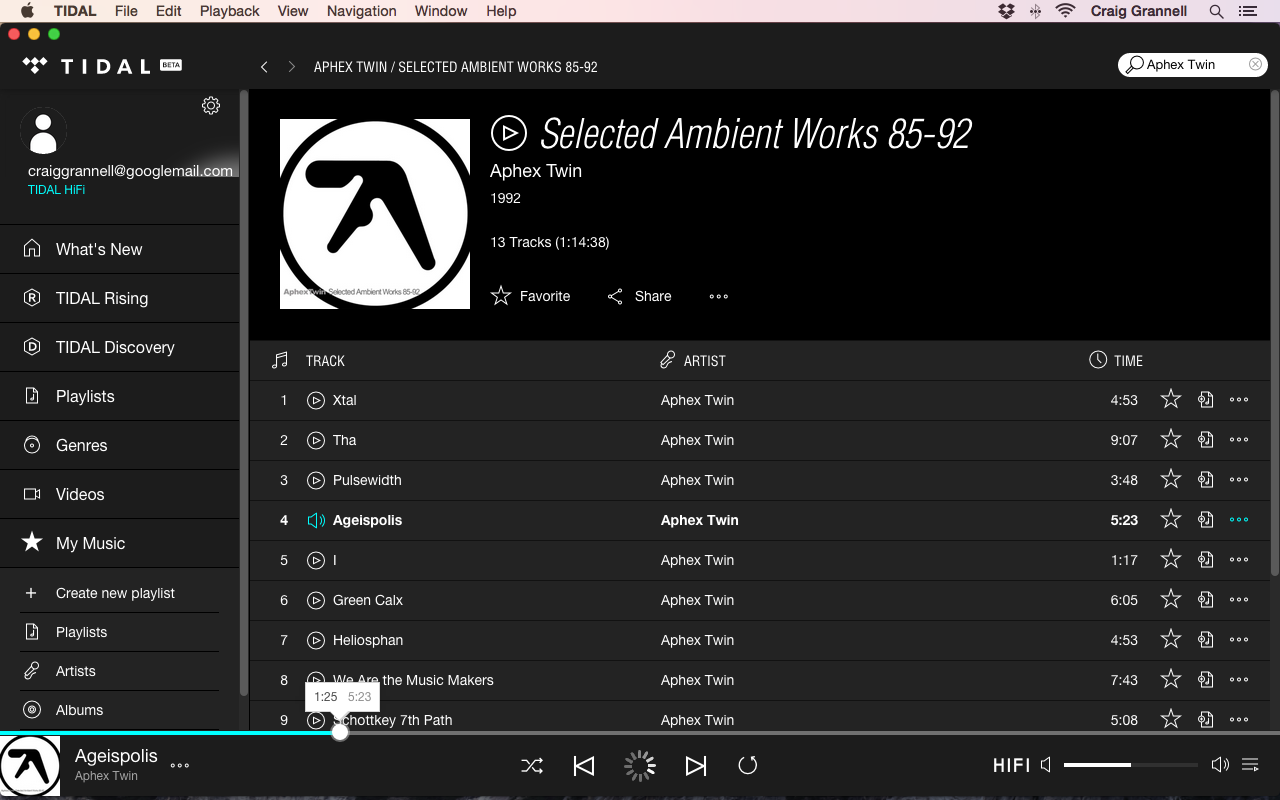Favorite the track Xtal
This screenshot has height=800, width=1280.
[x=1171, y=399]
